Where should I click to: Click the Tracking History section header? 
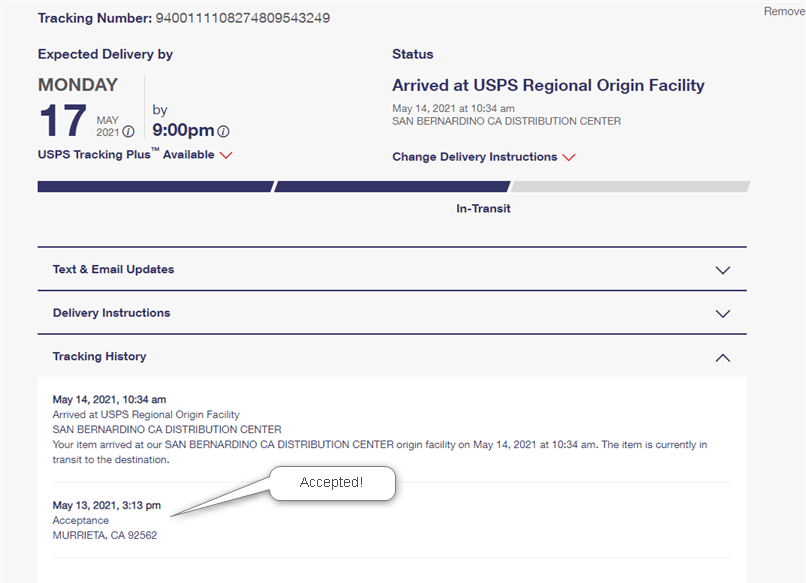tap(99, 356)
